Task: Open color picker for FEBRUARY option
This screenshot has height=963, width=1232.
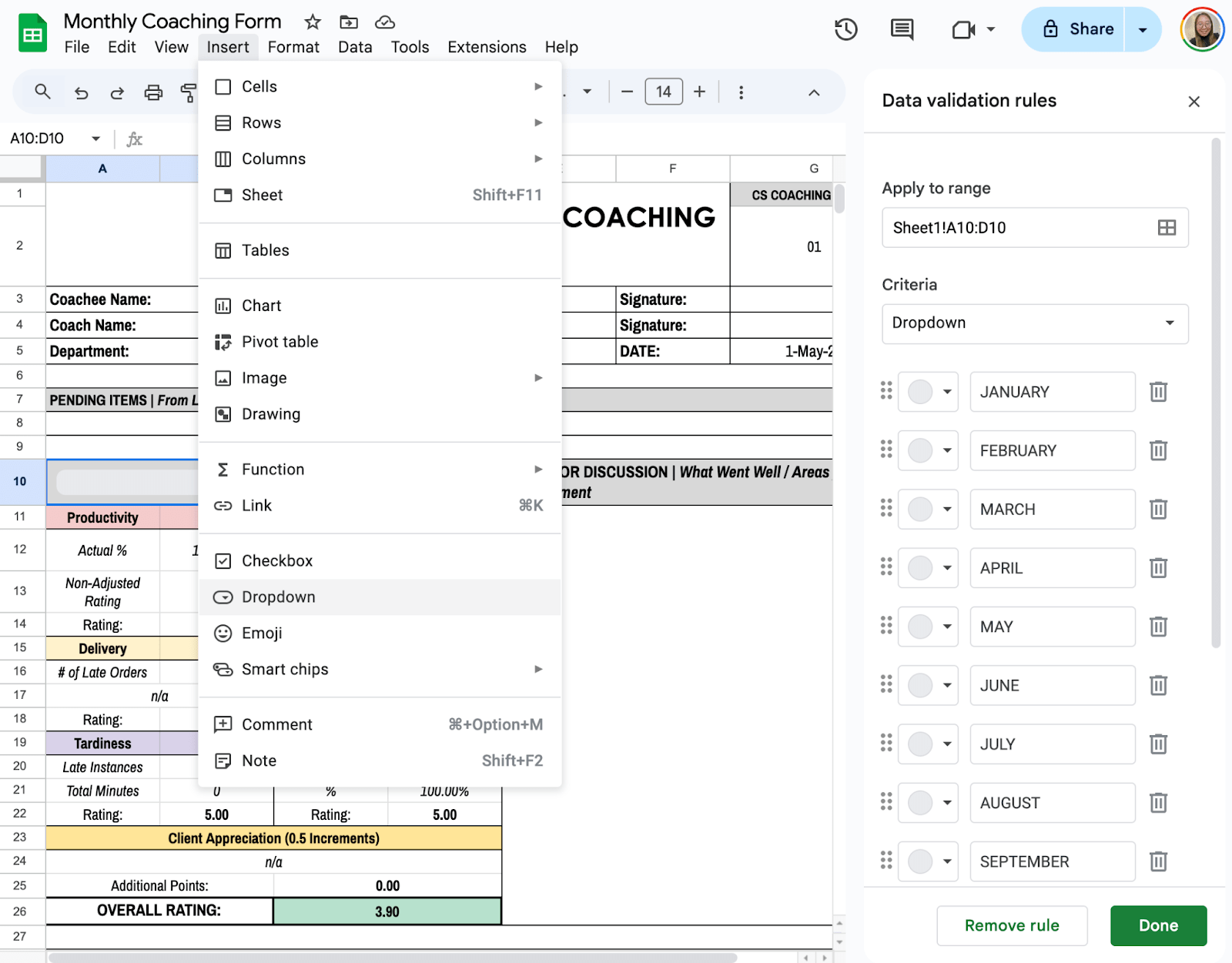Action: (x=929, y=450)
